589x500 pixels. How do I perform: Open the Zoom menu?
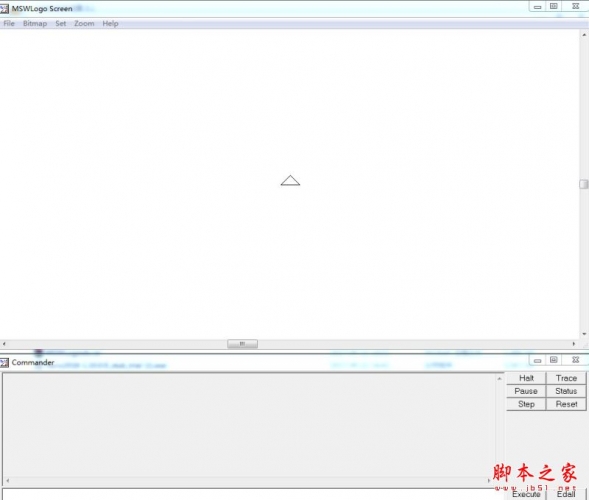[x=84, y=23]
